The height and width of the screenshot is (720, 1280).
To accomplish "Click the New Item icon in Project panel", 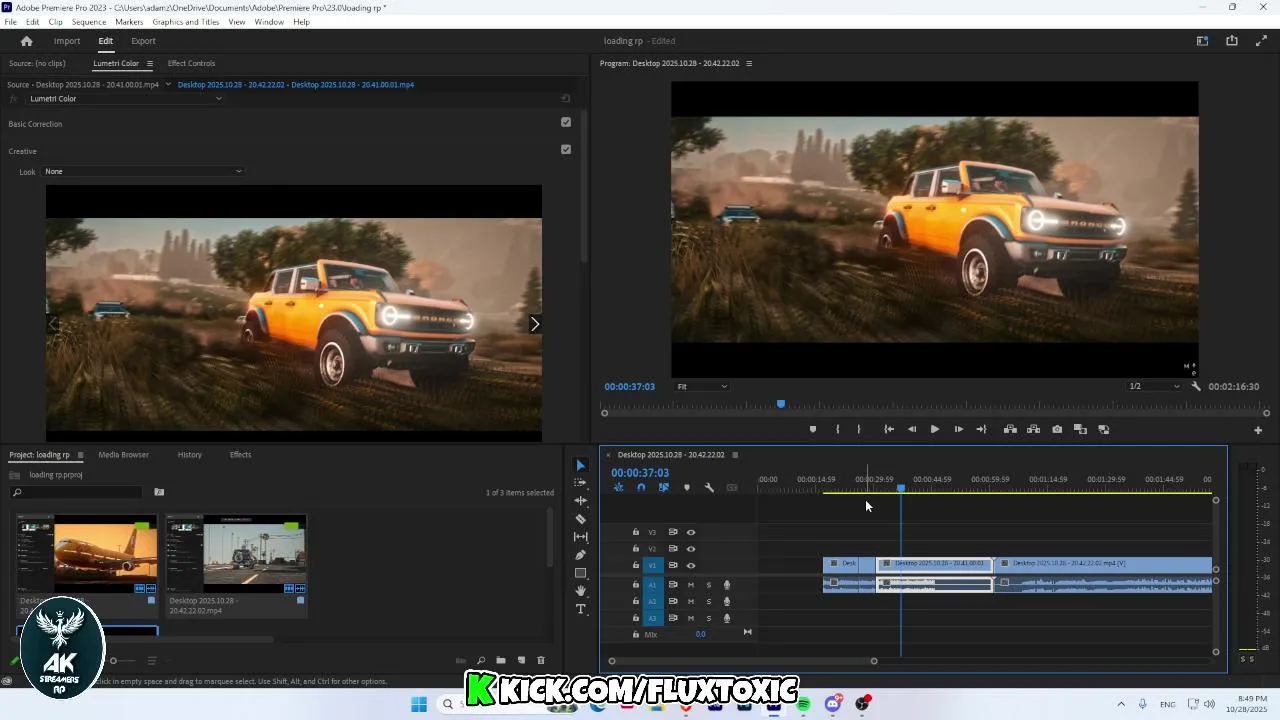I will (521, 660).
